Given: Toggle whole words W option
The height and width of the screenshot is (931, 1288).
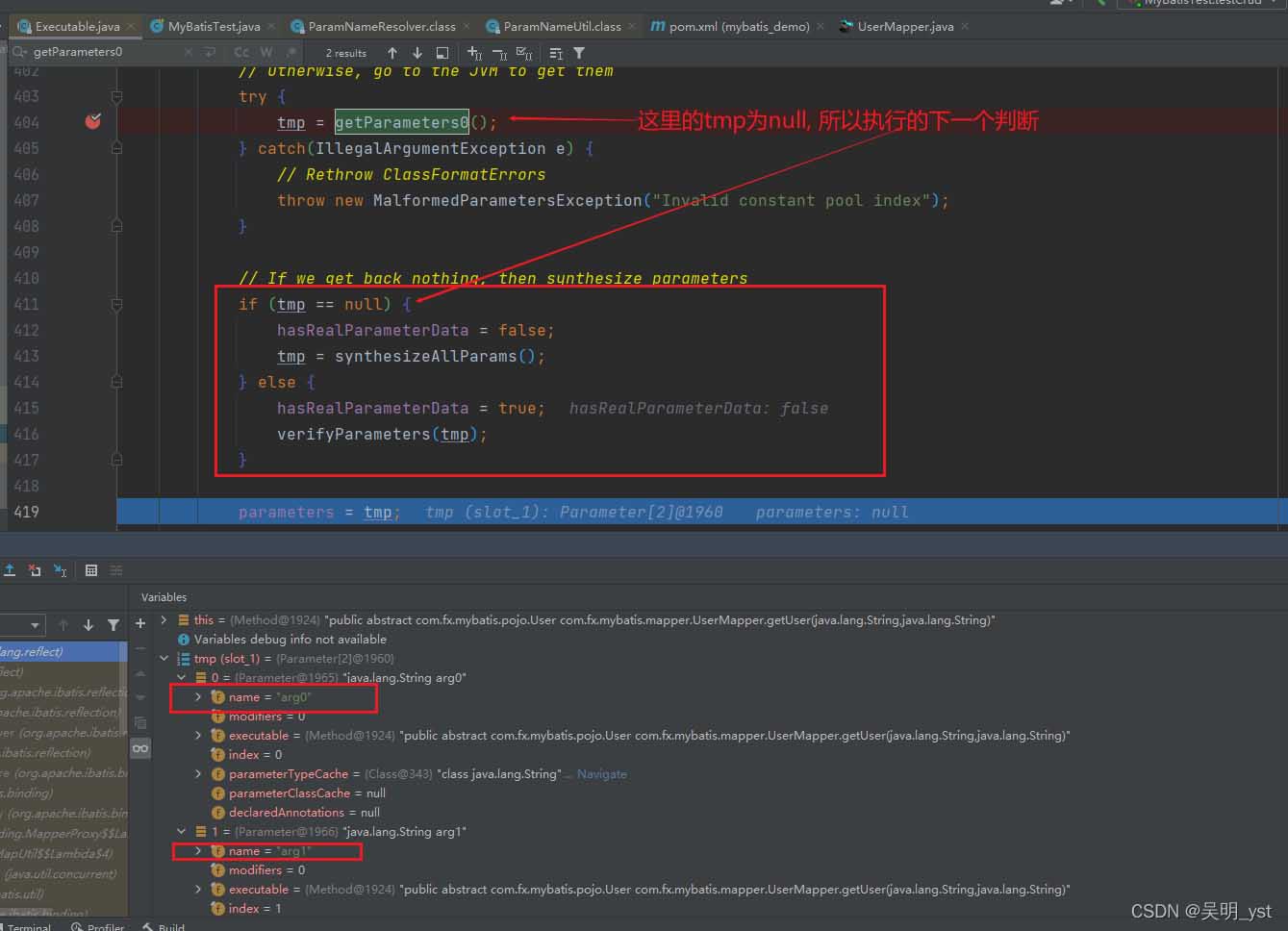Looking at the screenshot, I should [x=266, y=52].
